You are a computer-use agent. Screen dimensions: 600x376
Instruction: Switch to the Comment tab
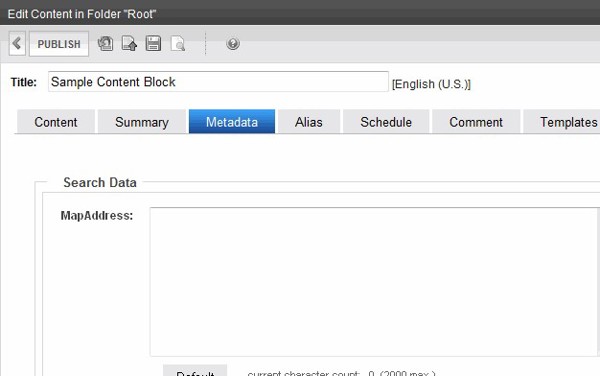click(x=476, y=122)
